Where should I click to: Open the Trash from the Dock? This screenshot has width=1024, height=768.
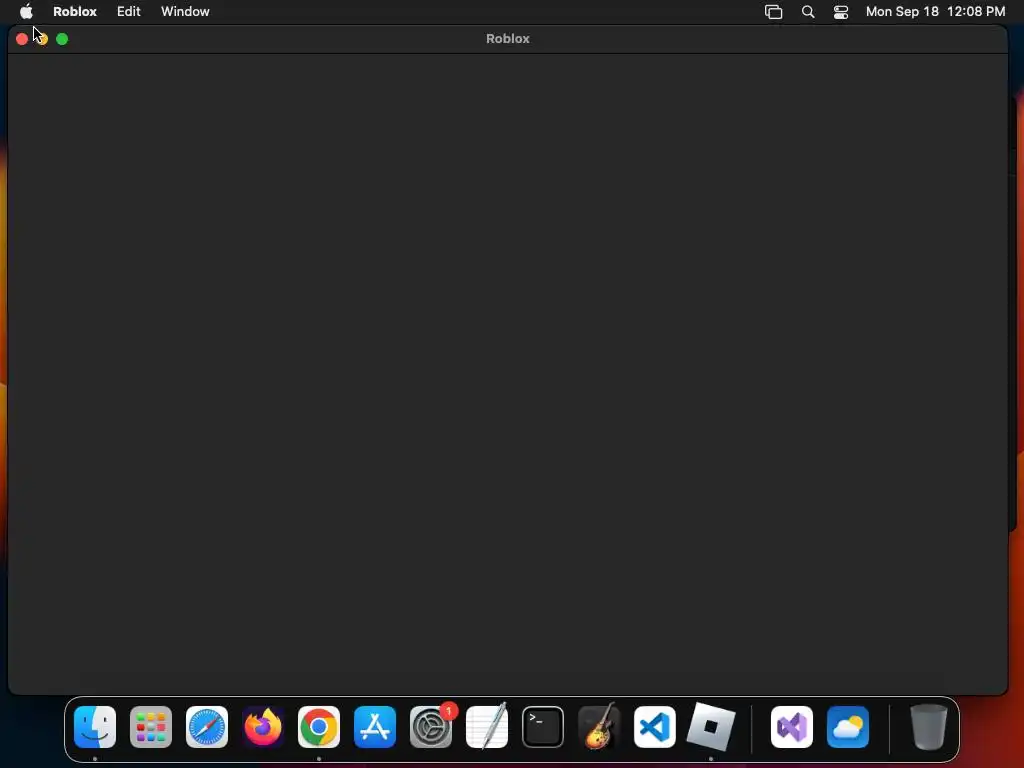(x=929, y=727)
